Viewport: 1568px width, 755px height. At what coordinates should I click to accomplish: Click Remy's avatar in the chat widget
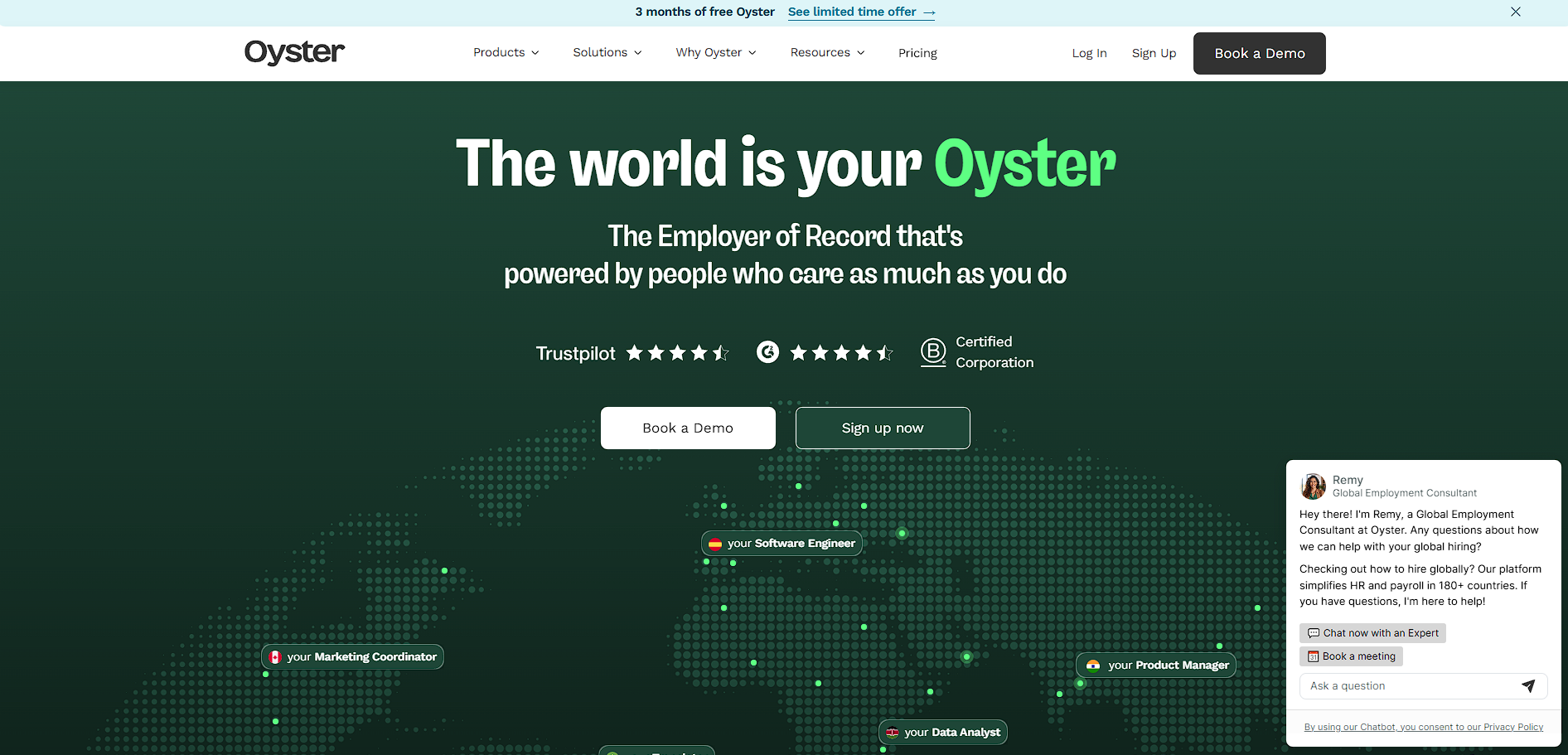tap(1313, 486)
